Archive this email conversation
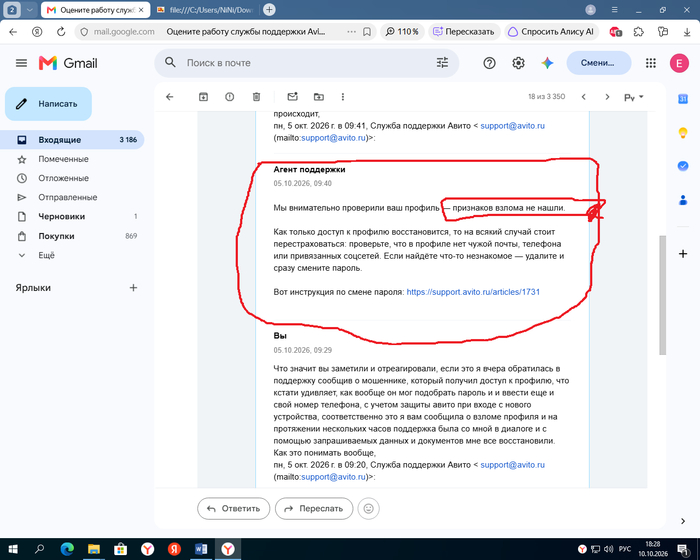Screen dimensions: 700x560 tap(203, 97)
